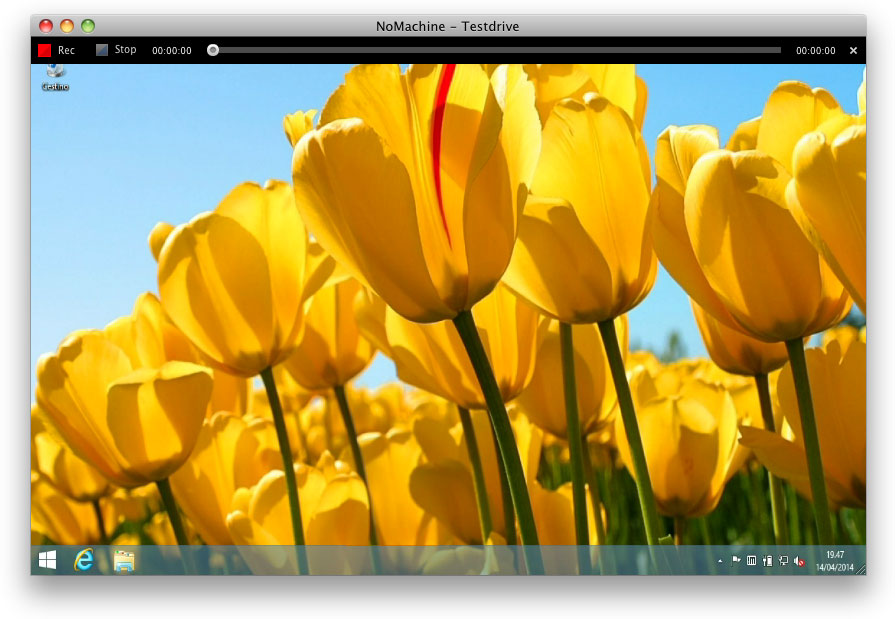Click the window resize grip corner

pyautogui.click(x=860, y=569)
